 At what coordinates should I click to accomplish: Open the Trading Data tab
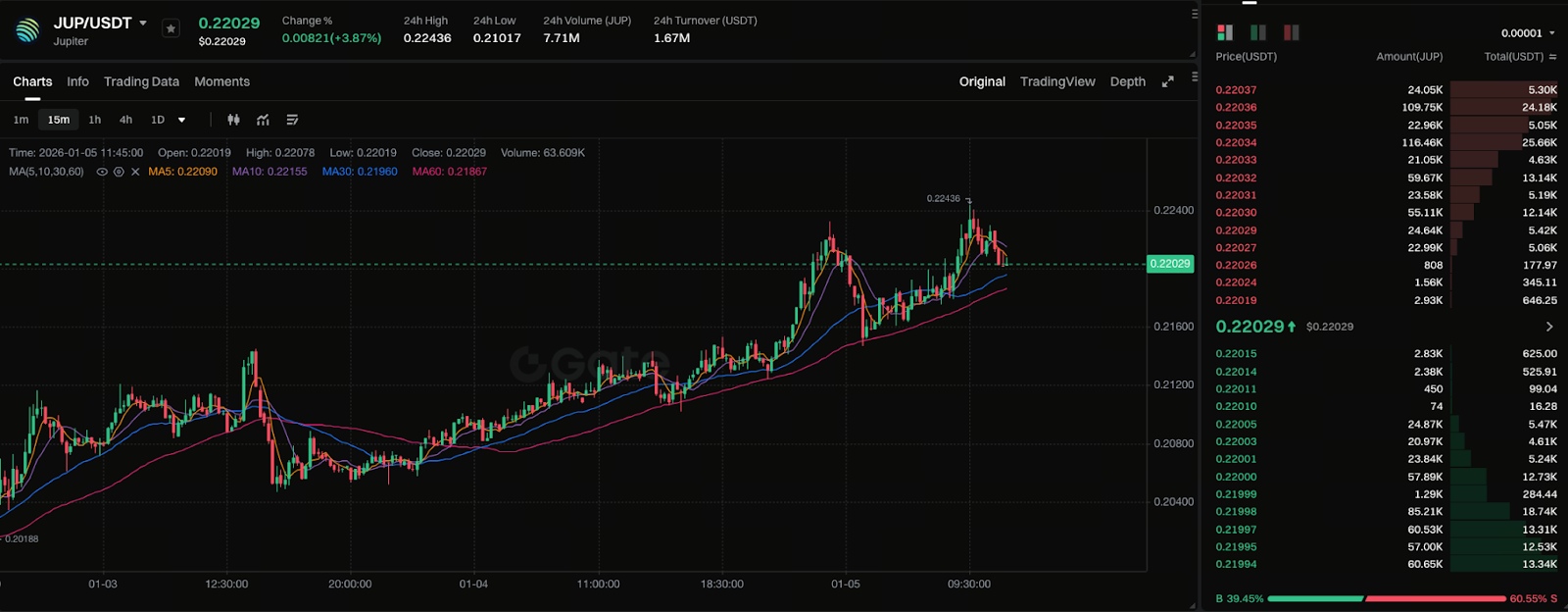141,81
